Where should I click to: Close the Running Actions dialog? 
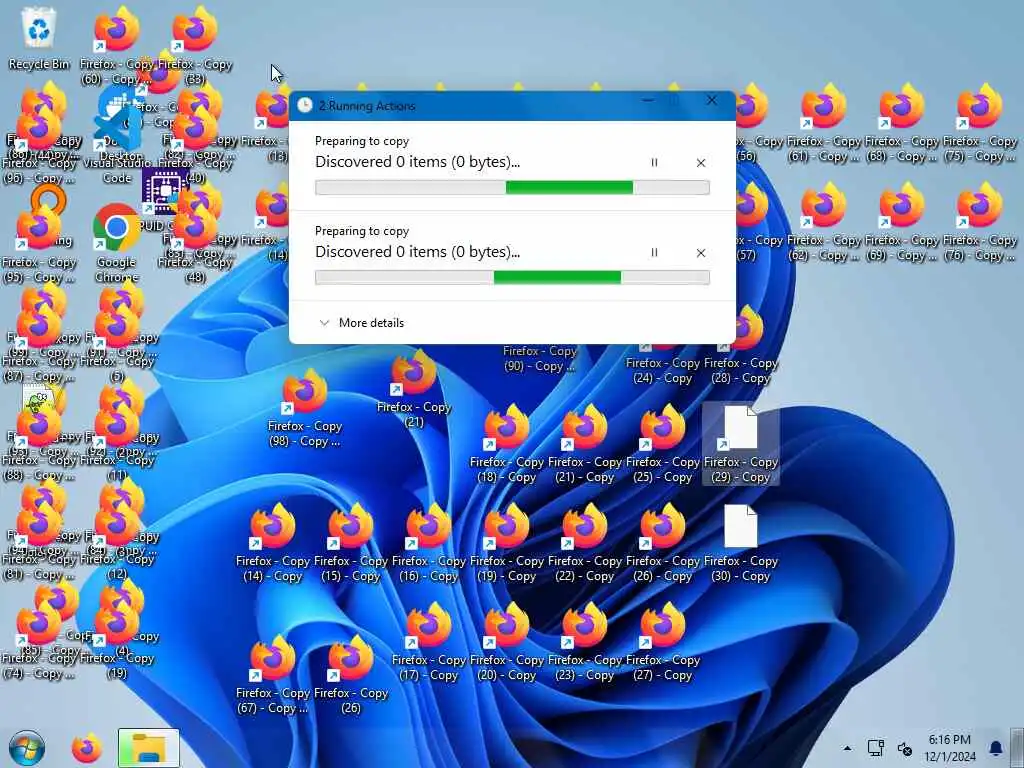712,101
